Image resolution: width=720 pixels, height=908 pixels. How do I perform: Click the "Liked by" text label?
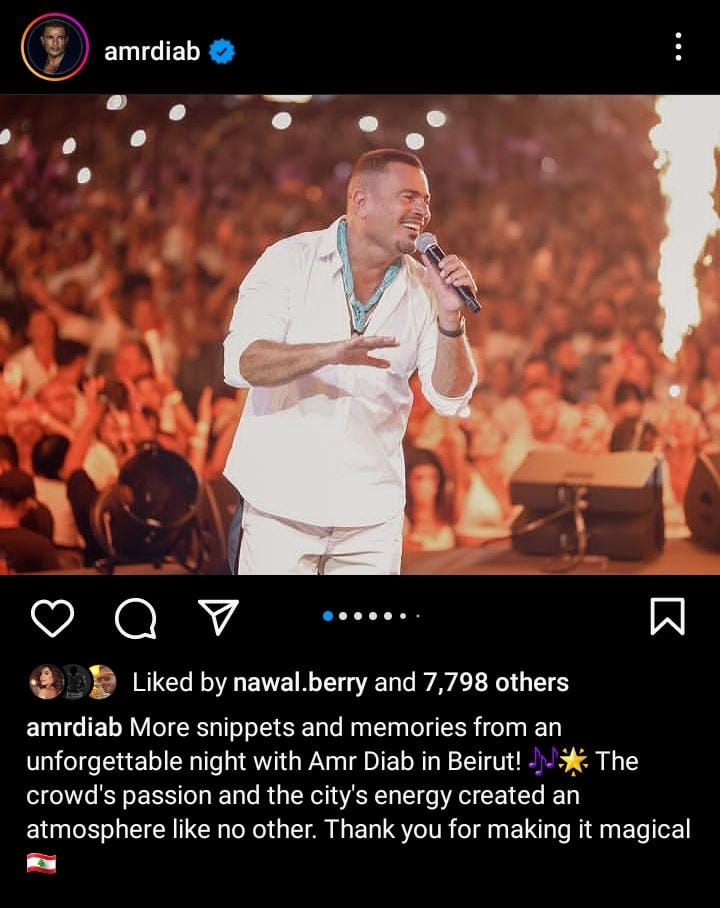pos(179,683)
